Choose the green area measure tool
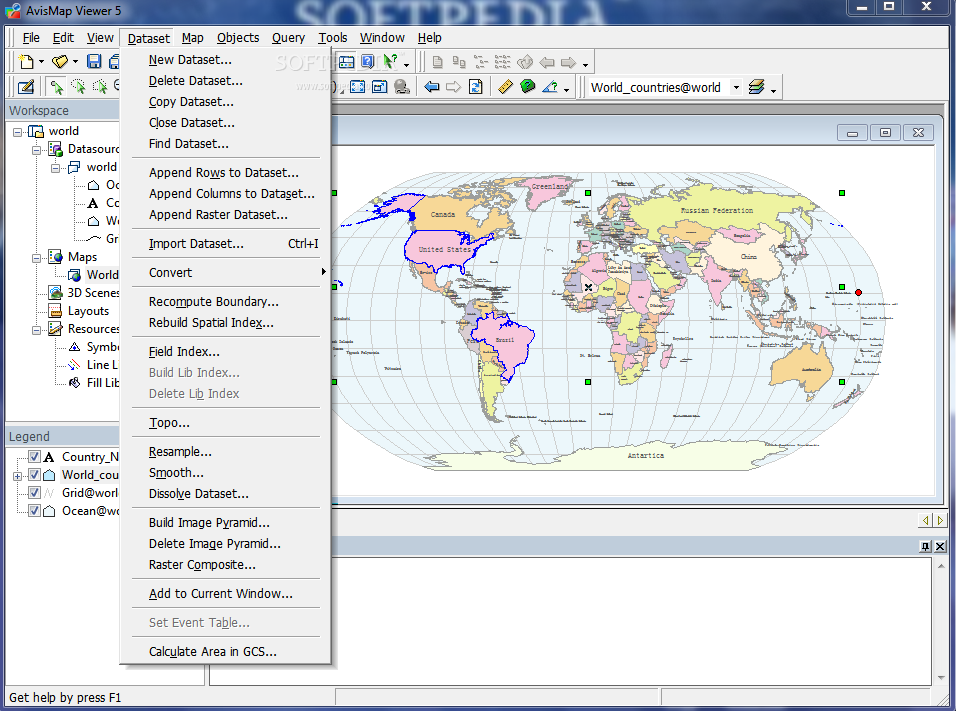956x711 pixels. click(527, 87)
